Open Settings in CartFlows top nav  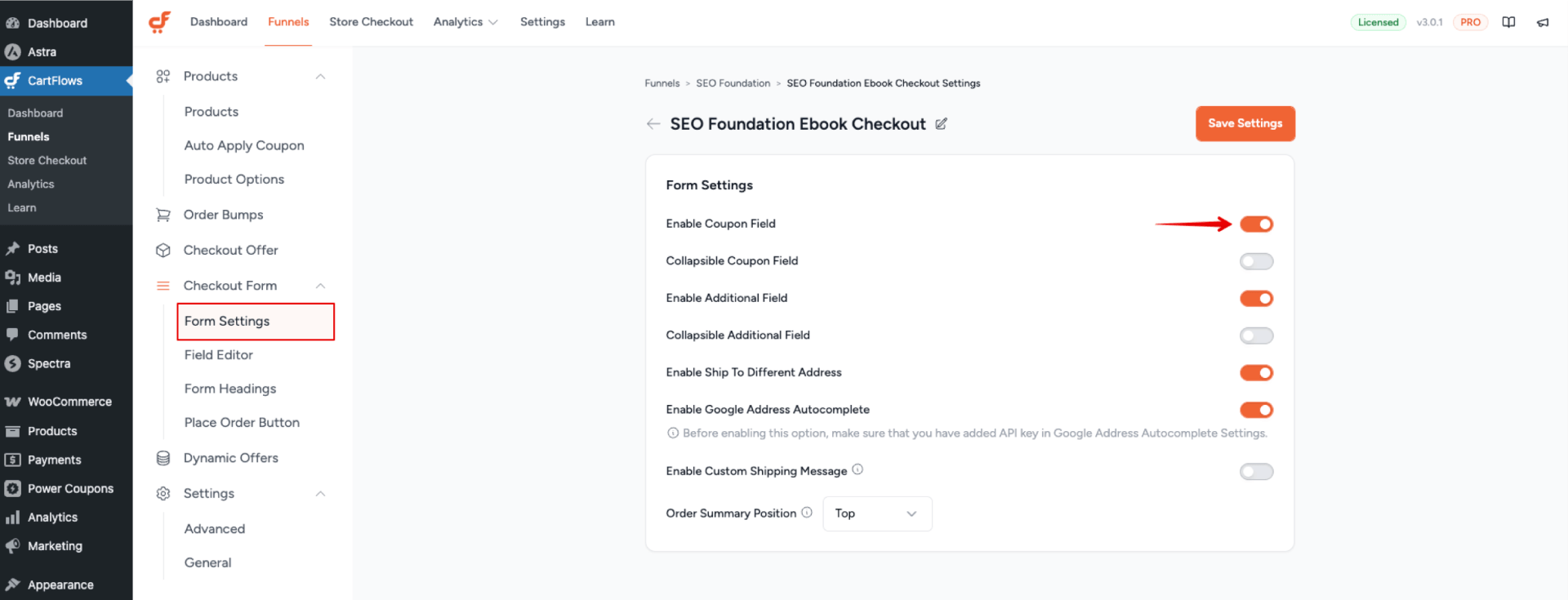pos(542,22)
